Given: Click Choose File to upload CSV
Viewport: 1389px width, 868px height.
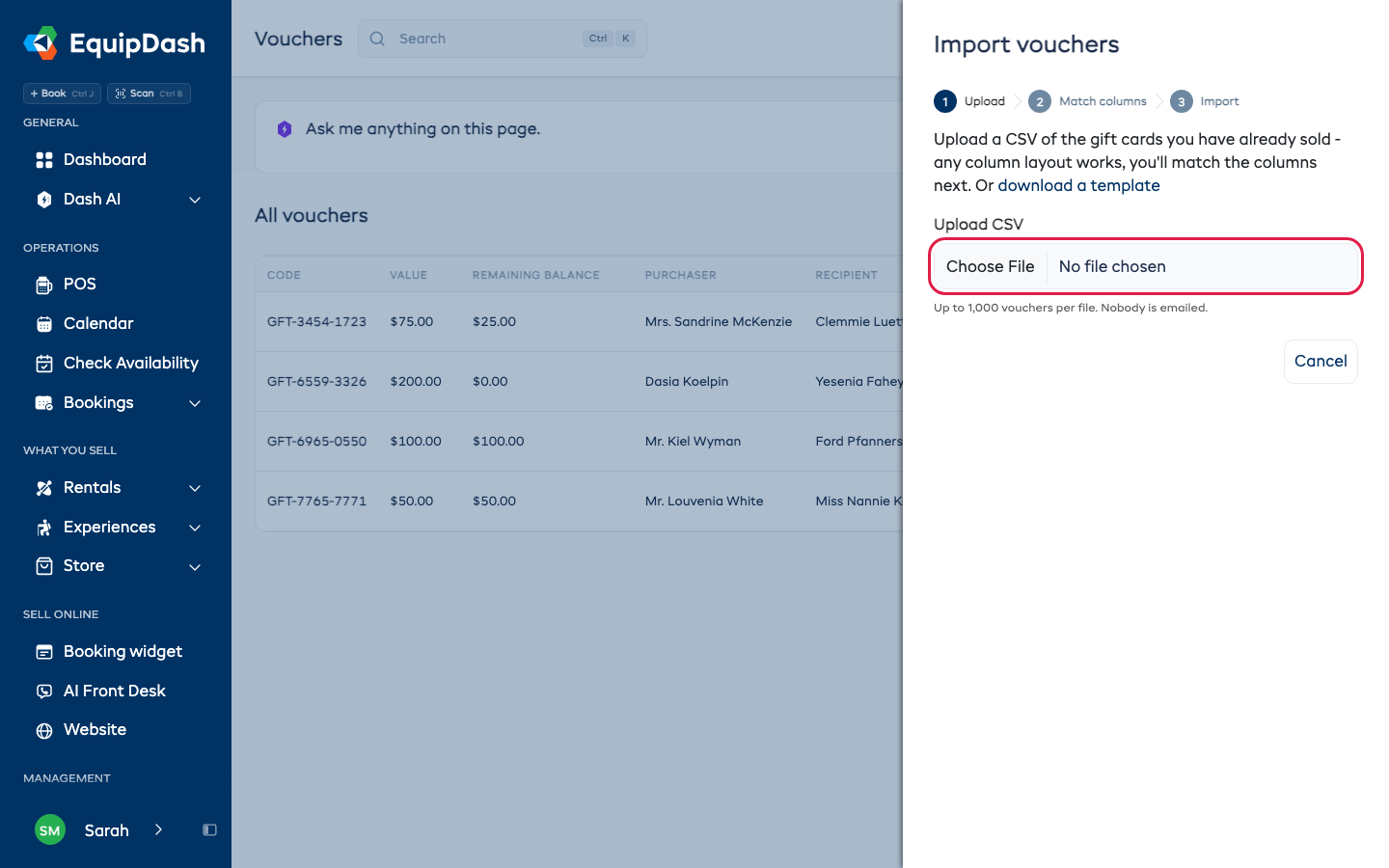Looking at the screenshot, I should pos(990,267).
